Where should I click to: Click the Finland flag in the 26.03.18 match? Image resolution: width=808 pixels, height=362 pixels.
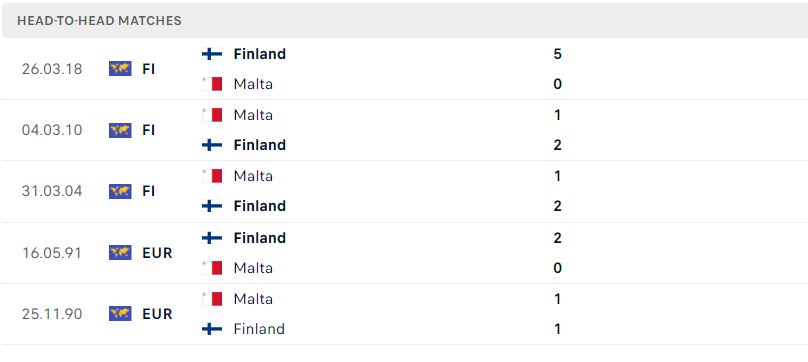pos(212,54)
